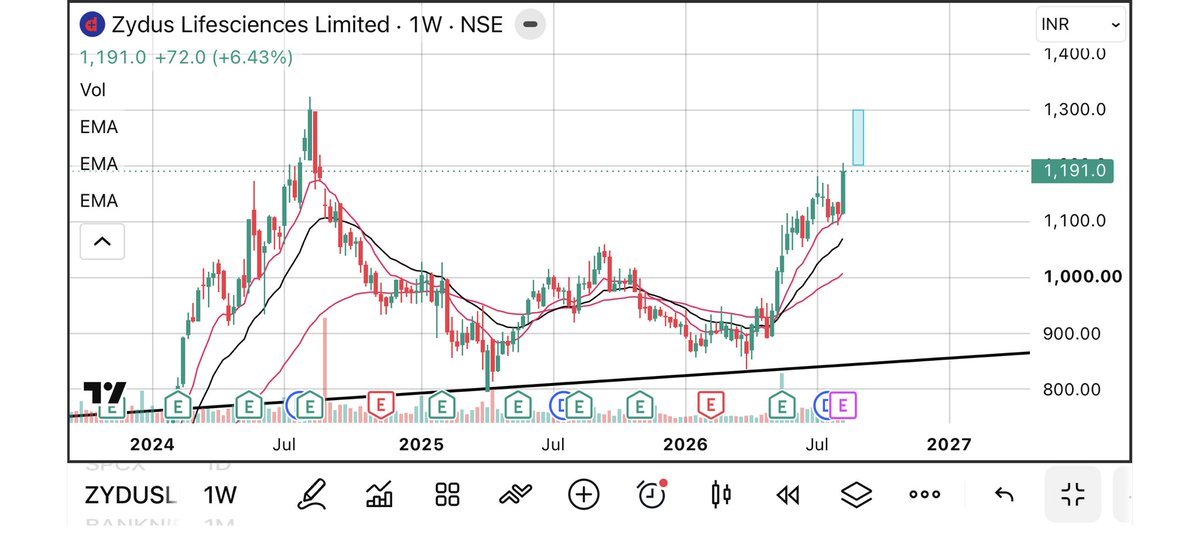
Task: Tap the TradingView logo on chart
Action: pyautogui.click(x=104, y=393)
